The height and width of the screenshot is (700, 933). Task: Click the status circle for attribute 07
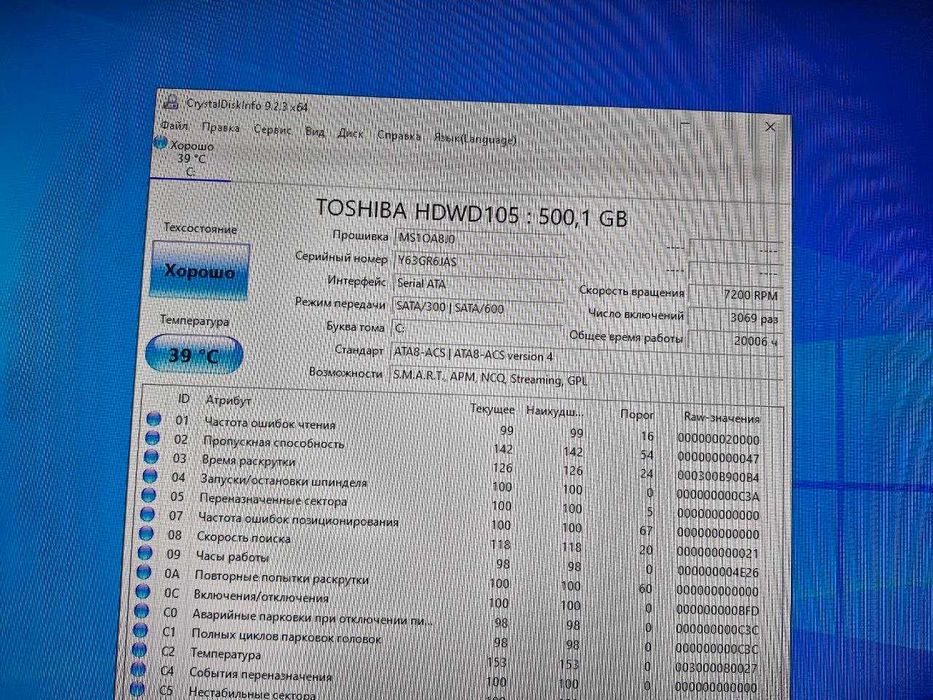coord(148,514)
